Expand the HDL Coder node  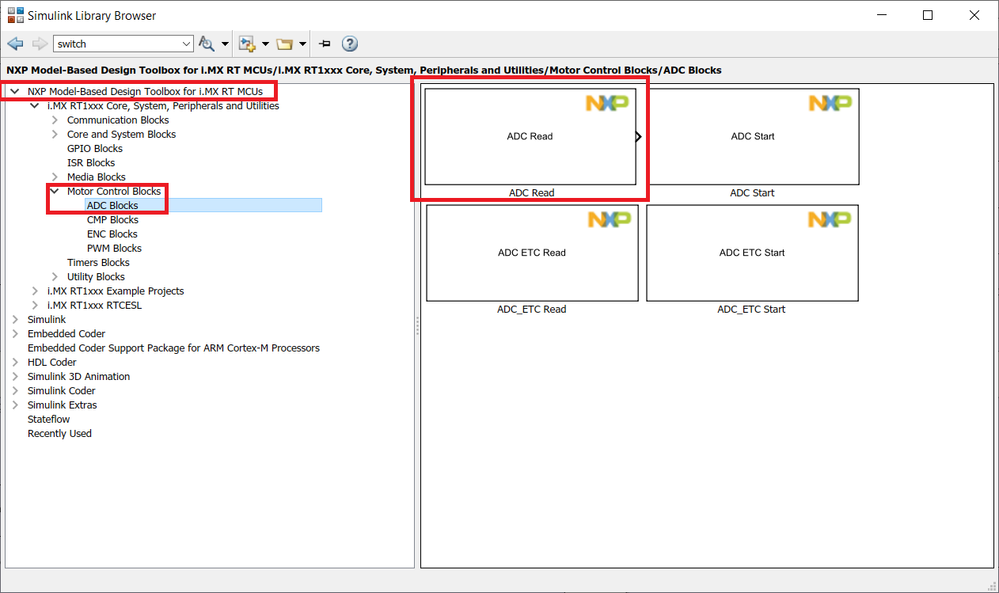15,362
